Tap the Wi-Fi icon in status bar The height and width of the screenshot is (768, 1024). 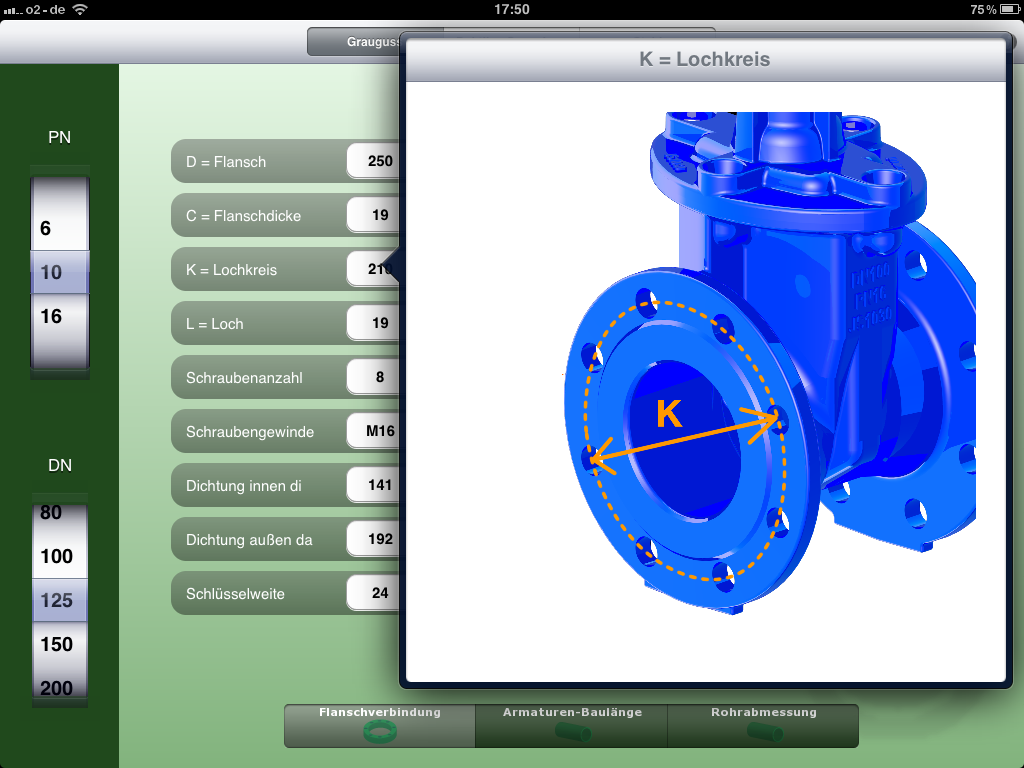click(x=80, y=9)
